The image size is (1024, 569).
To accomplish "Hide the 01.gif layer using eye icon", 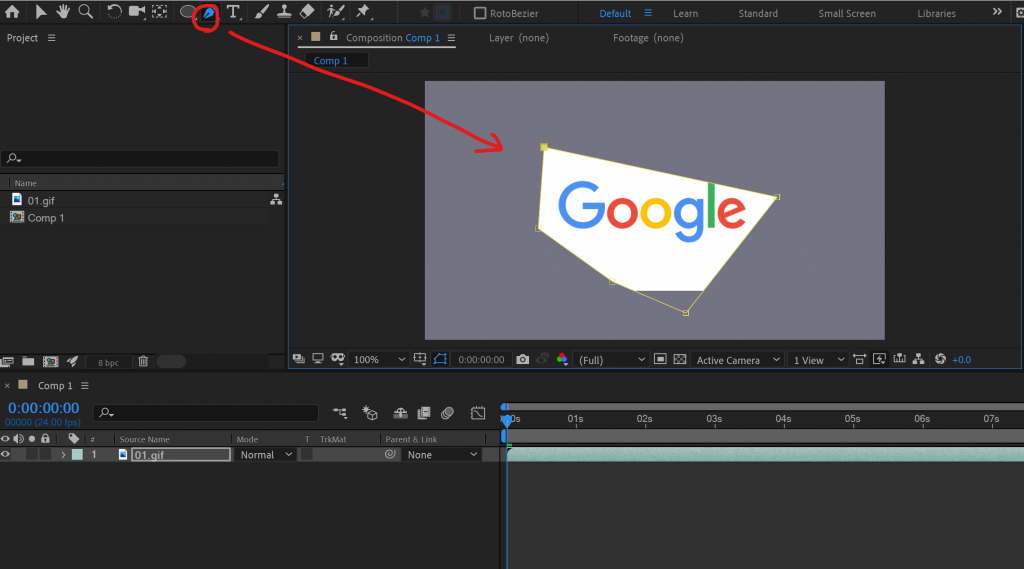I will pyautogui.click(x=6, y=455).
